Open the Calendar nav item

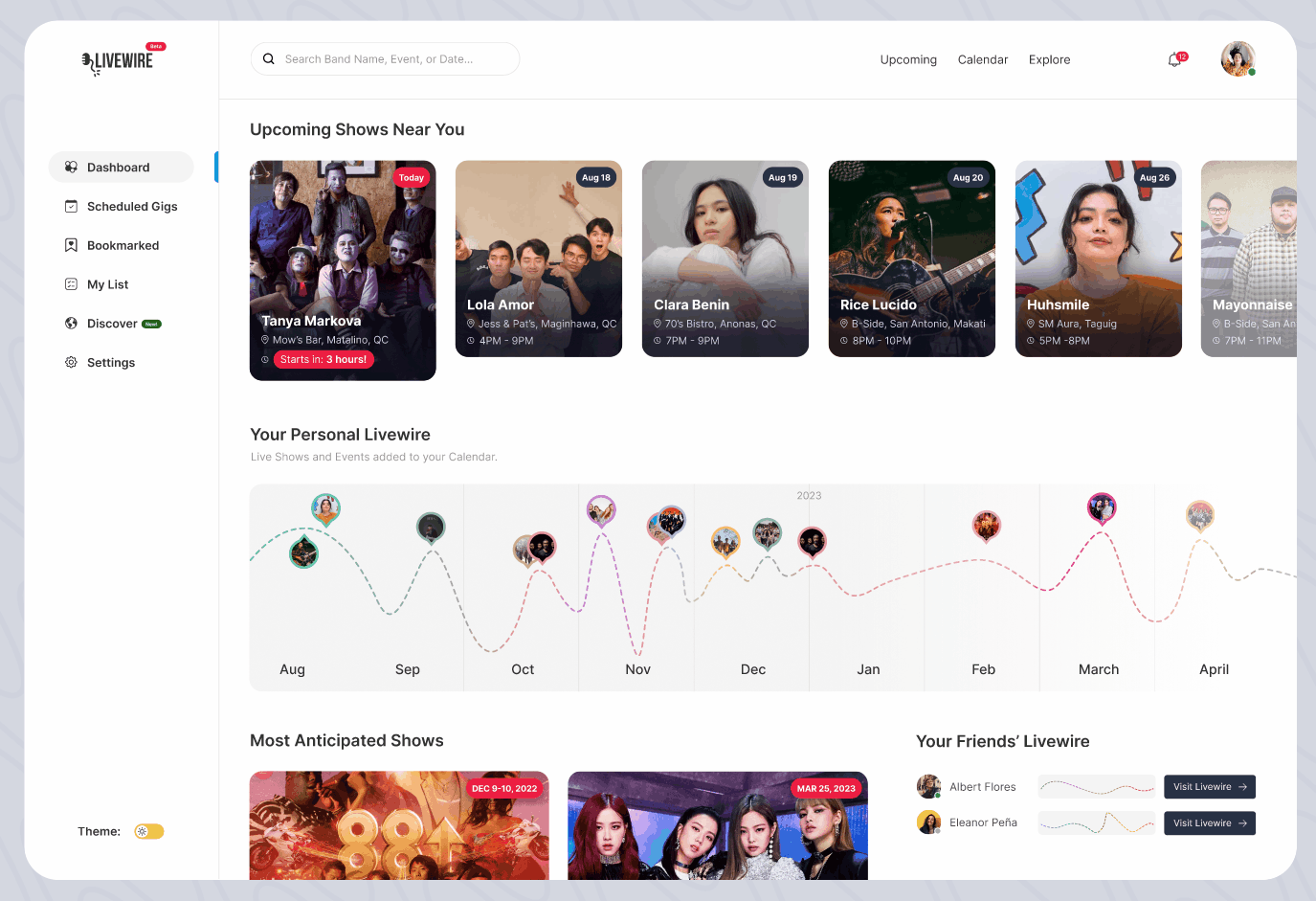point(983,59)
